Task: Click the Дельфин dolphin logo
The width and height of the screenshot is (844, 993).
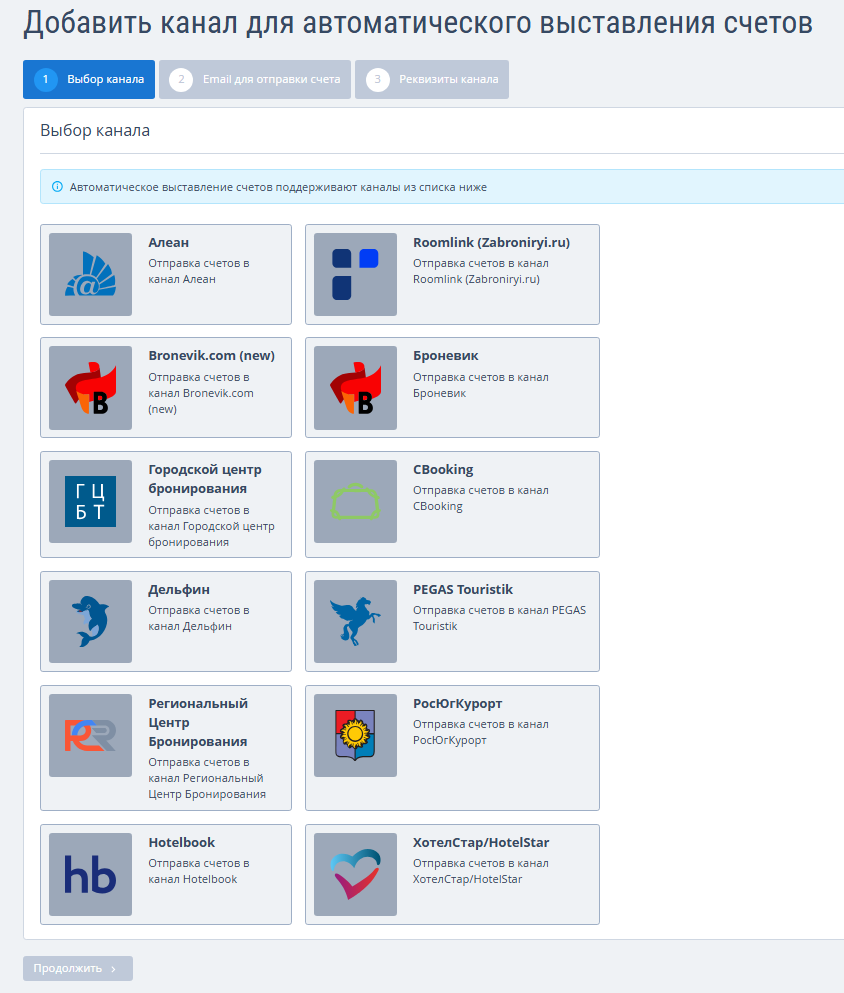Action: (x=91, y=621)
